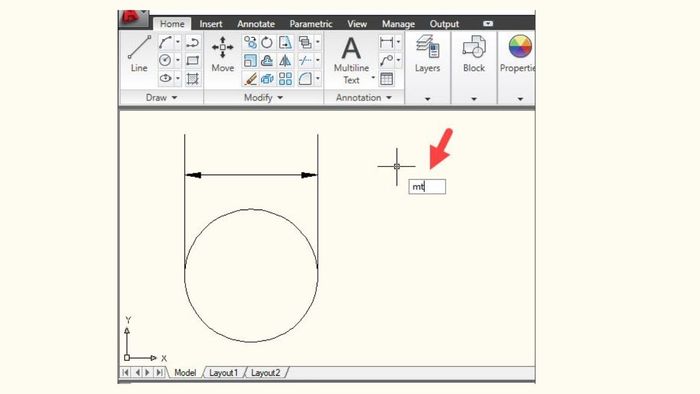The image size is (700, 394).
Task: Expand the Linear dimension dropdown arrow
Action: 398,42
